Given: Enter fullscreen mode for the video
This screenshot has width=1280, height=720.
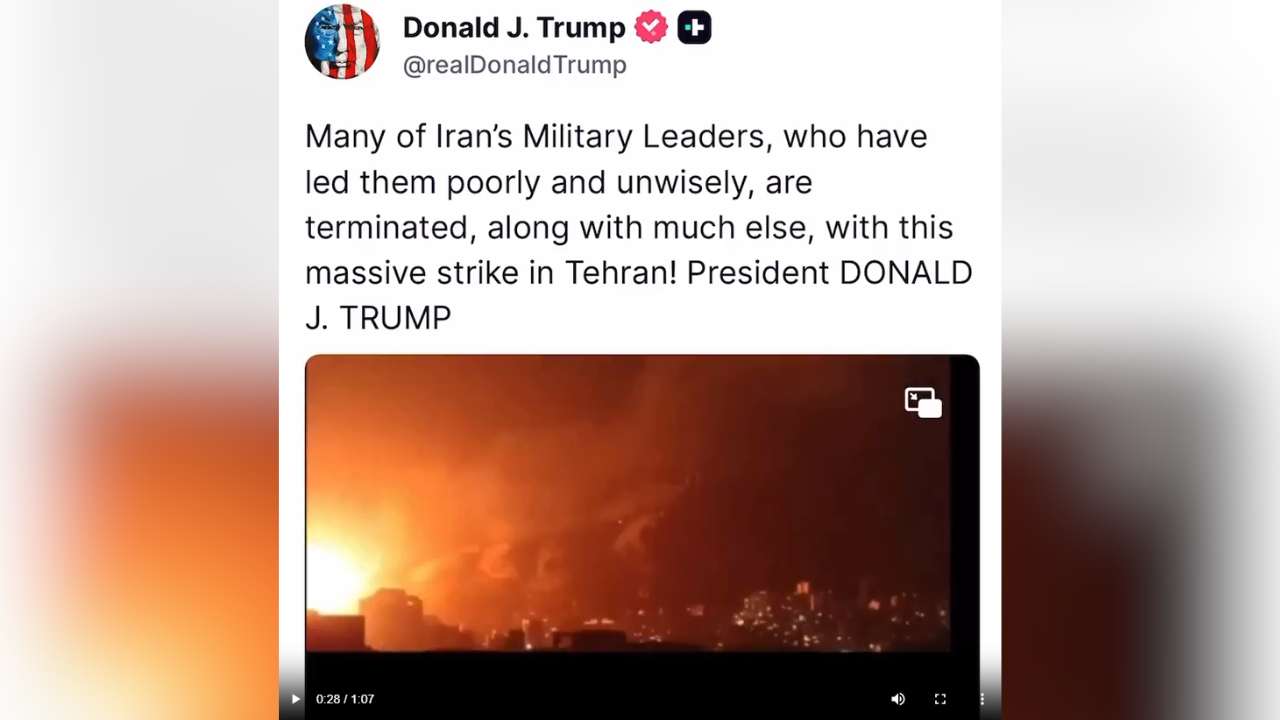Looking at the screenshot, I should [x=940, y=699].
